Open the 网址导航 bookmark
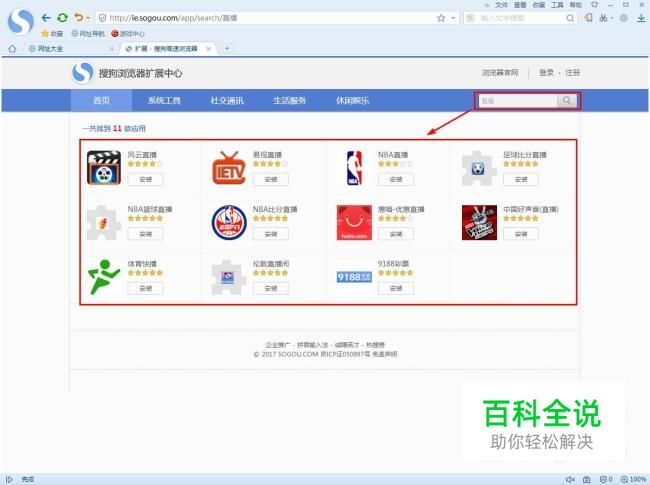 [88, 34]
